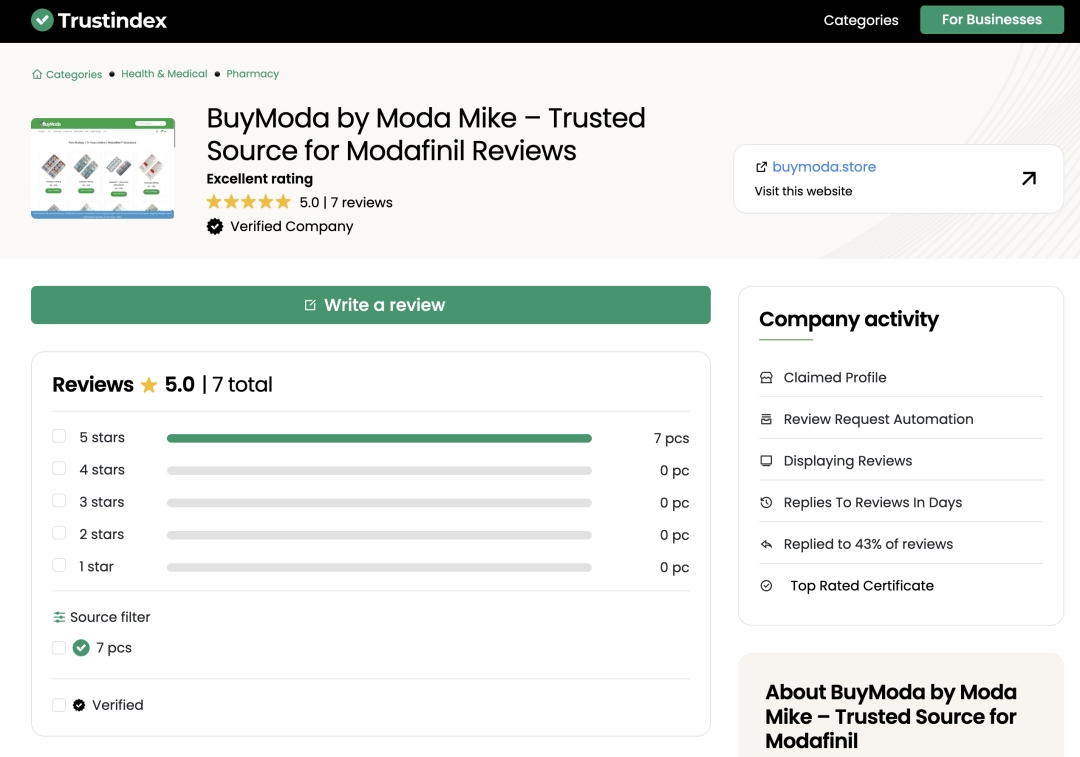Click the 5 stars green rating bar

click(x=379, y=438)
